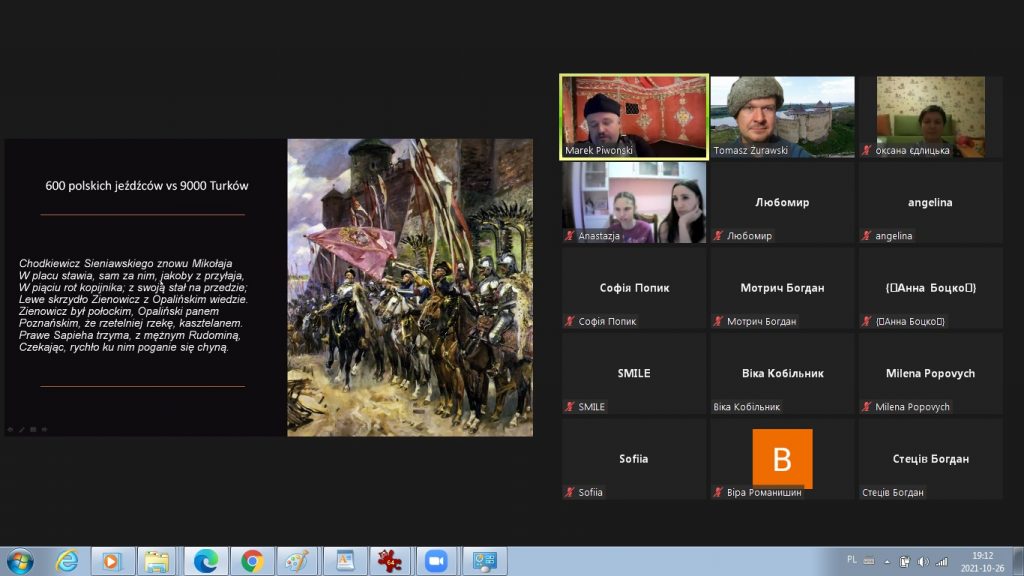Viewport: 1024px width, 576px height.
Task: Launch Google Chrome from the taskbar
Action: tap(252, 561)
